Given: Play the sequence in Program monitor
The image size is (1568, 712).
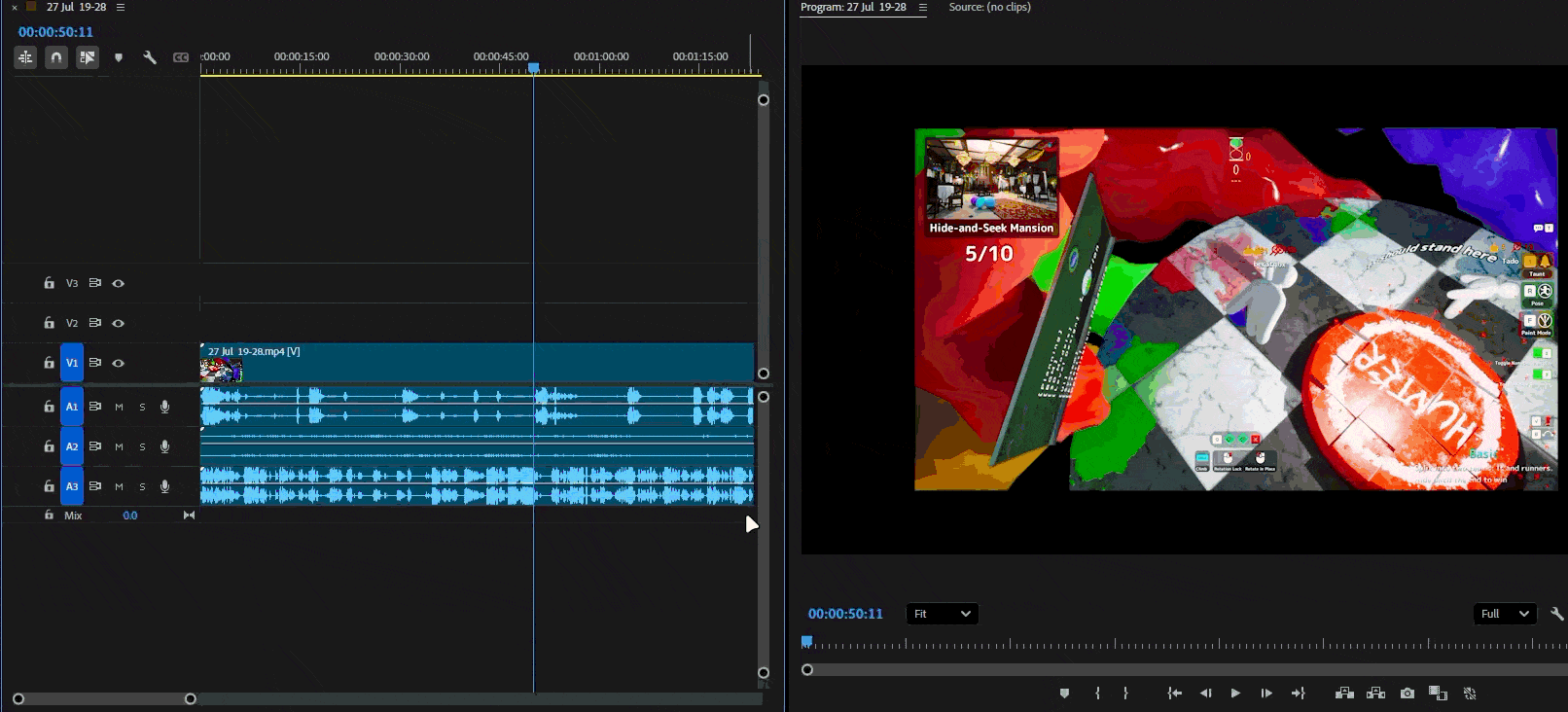Looking at the screenshot, I should click(x=1235, y=694).
